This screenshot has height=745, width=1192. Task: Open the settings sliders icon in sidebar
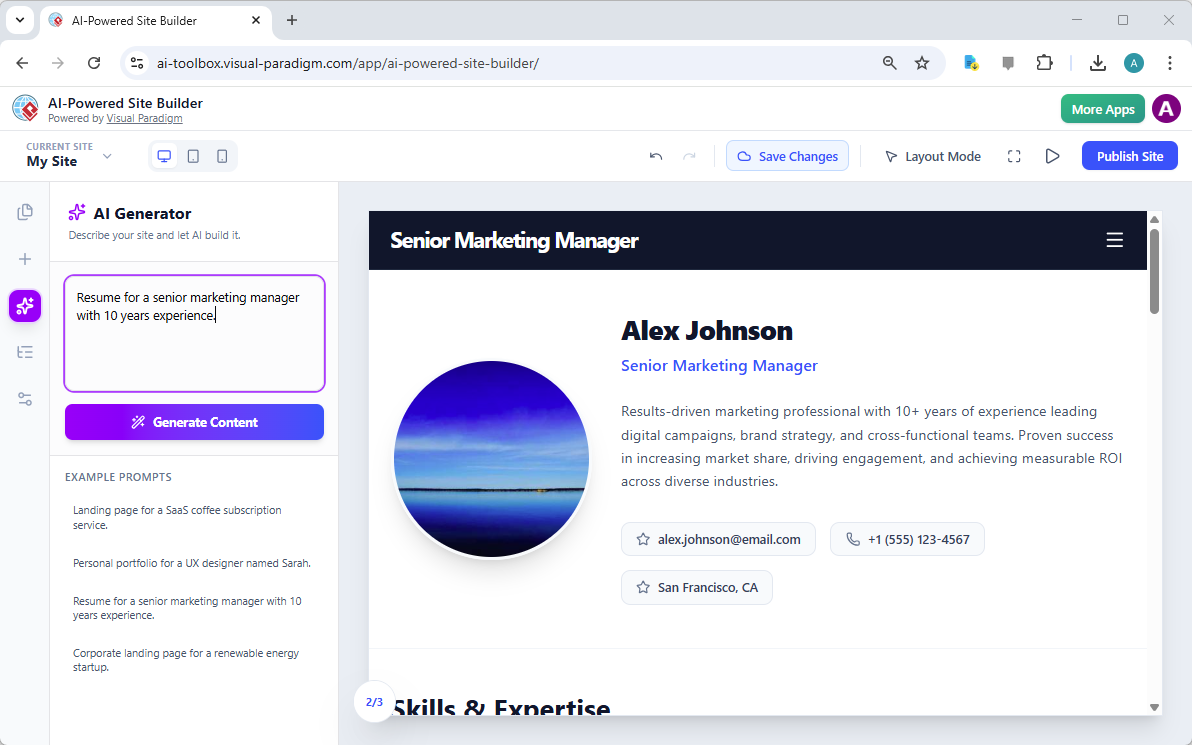(x=24, y=399)
